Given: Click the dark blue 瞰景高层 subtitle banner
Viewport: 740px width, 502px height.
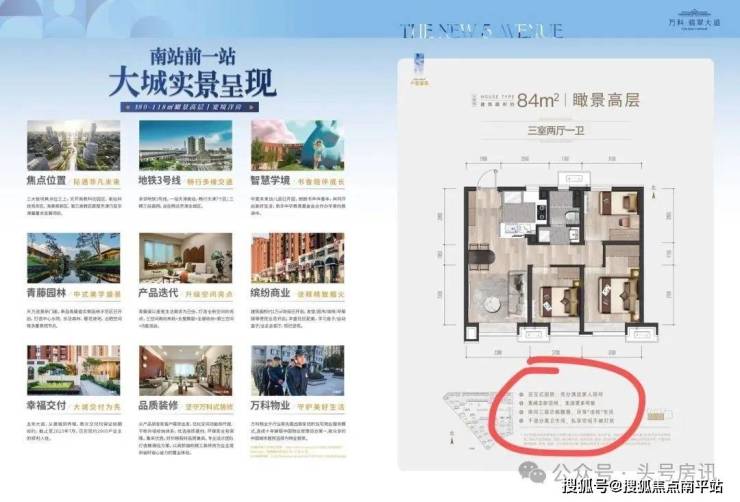Looking at the screenshot, I should [189, 107].
